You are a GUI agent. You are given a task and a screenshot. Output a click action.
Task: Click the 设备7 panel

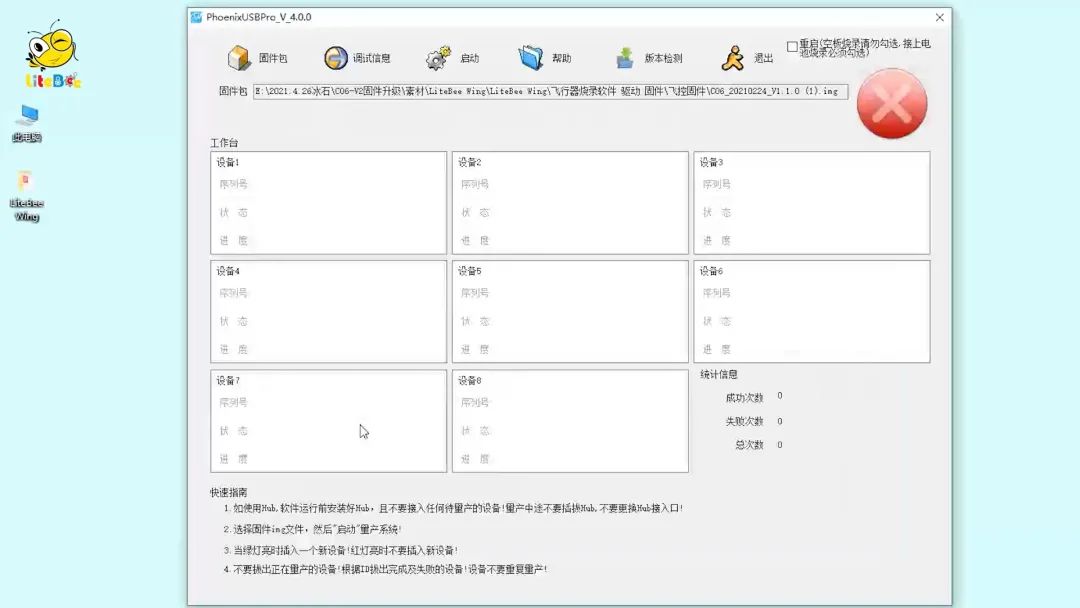pos(329,421)
